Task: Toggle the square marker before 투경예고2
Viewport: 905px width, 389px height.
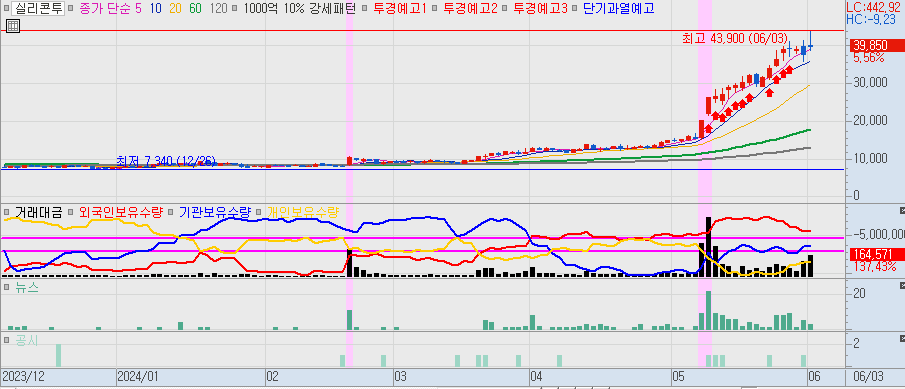Action: click(x=435, y=9)
